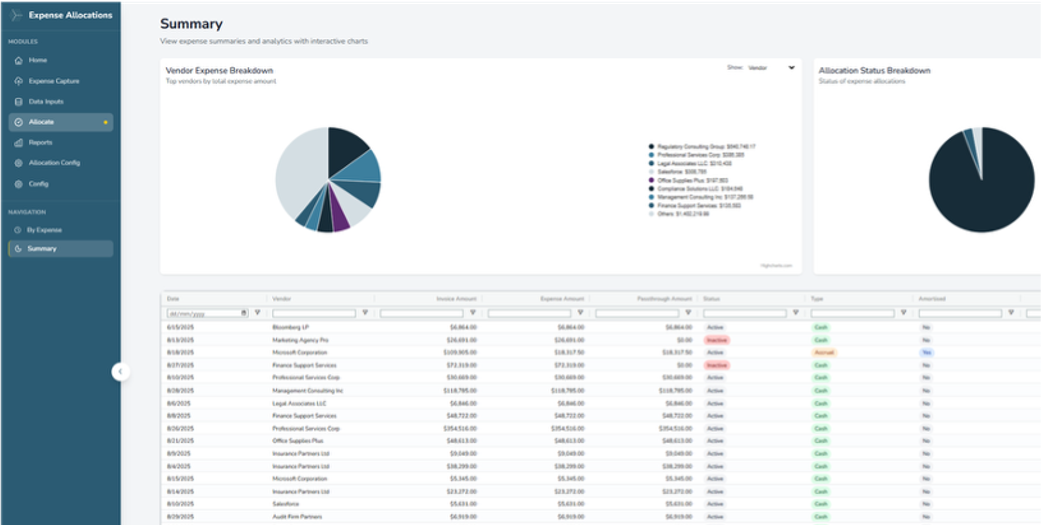Select the Allocate module in the sidebar
1041x525 pixels.
(x=42, y=122)
